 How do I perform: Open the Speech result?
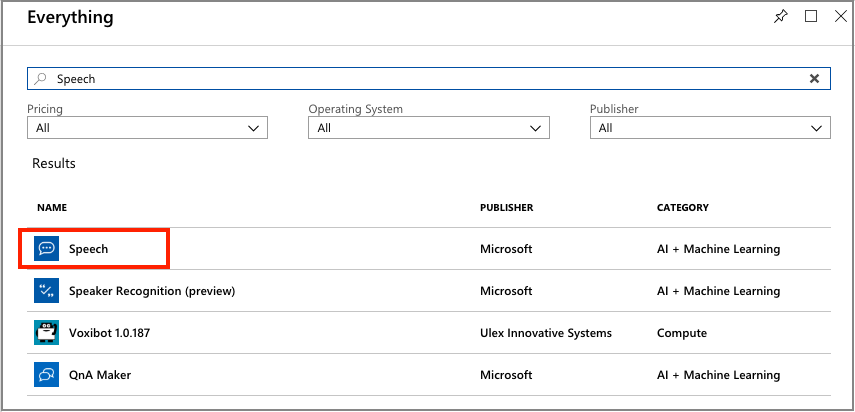[x=89, y=249]
